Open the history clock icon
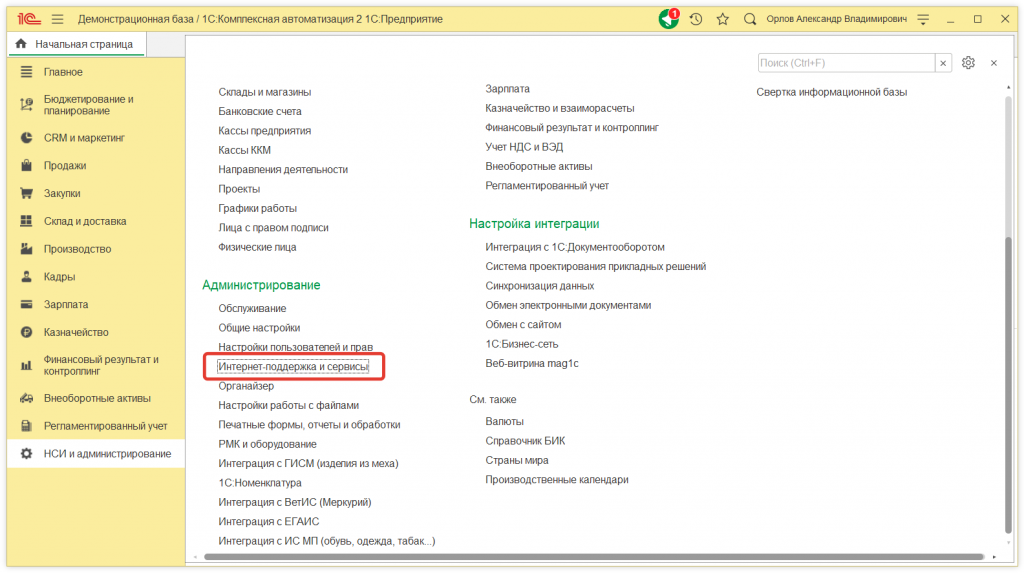Image resolution: width=1024 pixels, height=573 pixels. 696,19
